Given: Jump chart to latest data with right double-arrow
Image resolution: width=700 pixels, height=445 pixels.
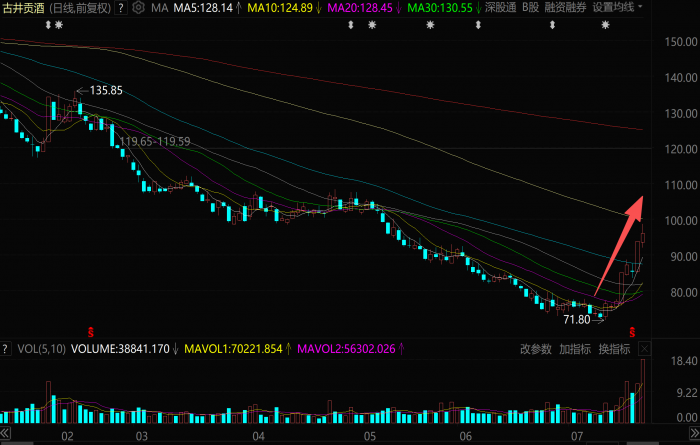Looking at the screenshot, I should 694,433.
